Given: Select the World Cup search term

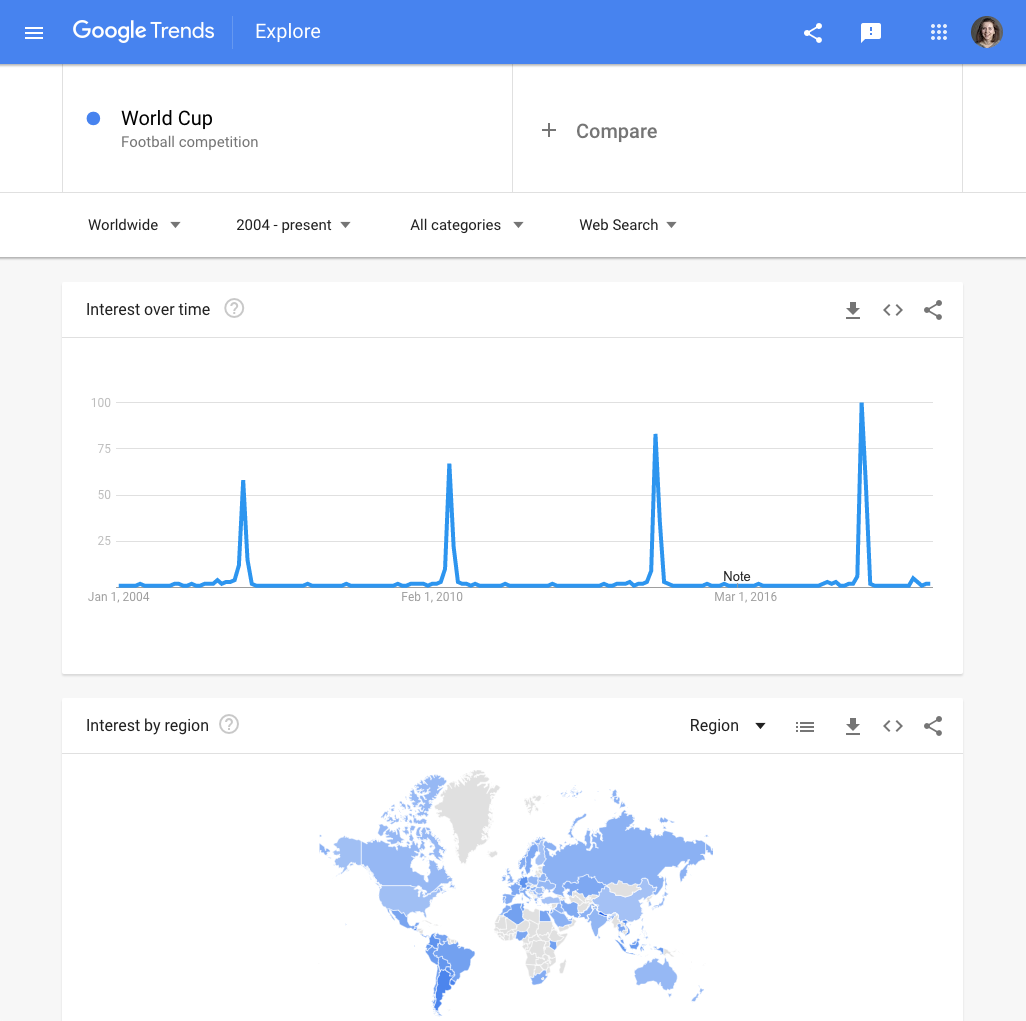Looking at the screenshot, I should point(167,118).
